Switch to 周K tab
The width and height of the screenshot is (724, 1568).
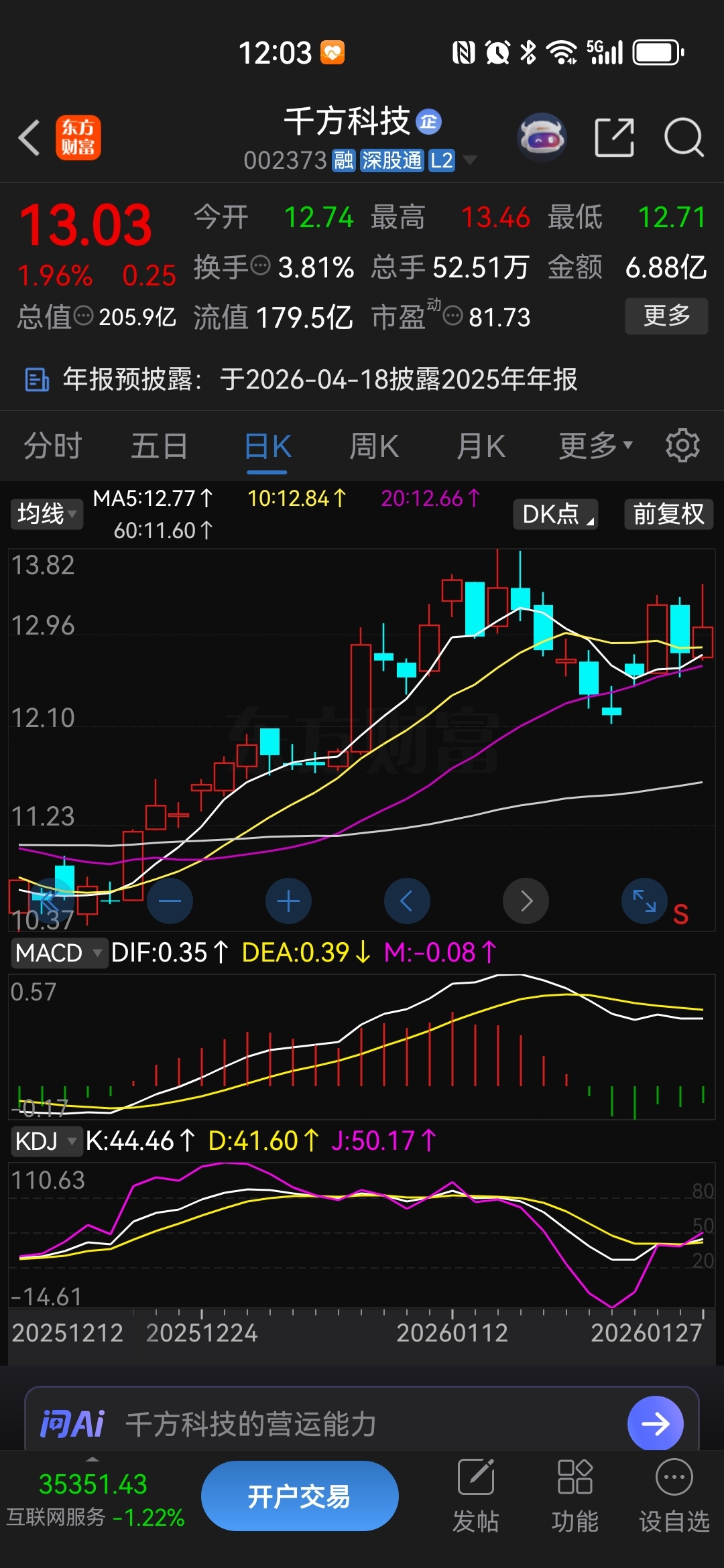point(374,445)
